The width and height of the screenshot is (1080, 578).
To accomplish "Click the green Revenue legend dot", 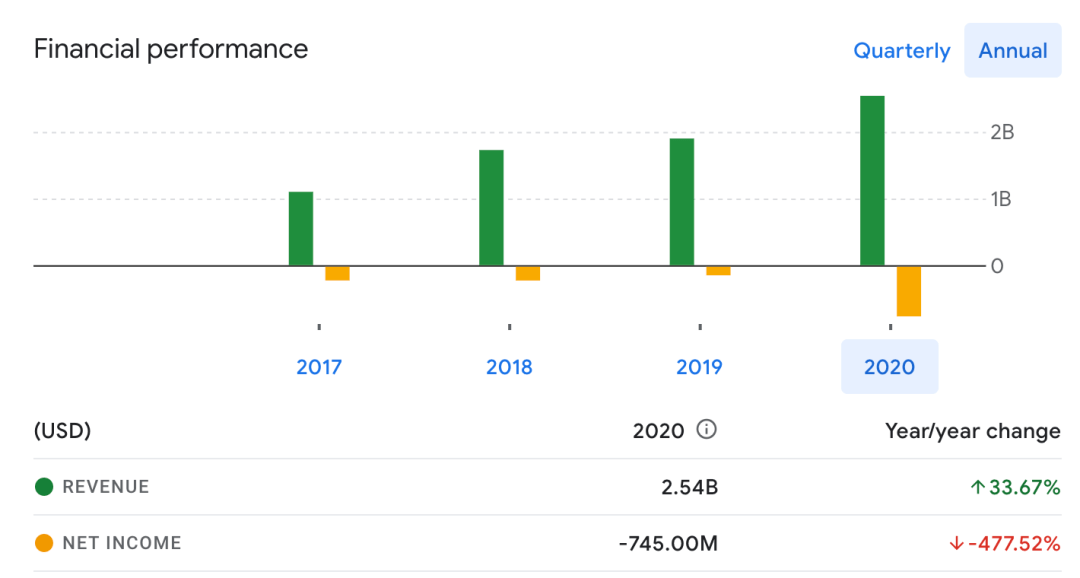I will point(44,487).
